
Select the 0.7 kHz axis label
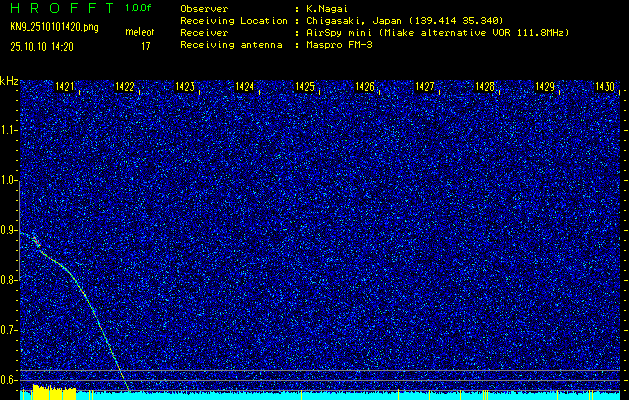tap(9, 329)
